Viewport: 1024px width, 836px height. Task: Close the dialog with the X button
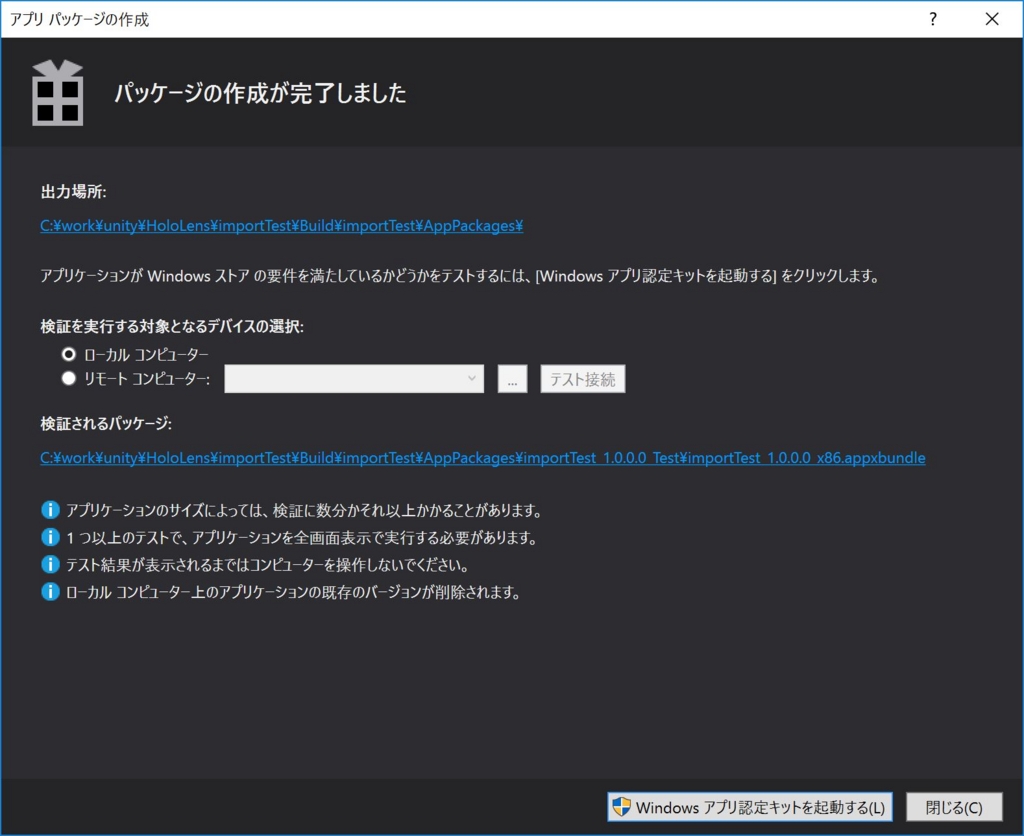click(992, 19)
